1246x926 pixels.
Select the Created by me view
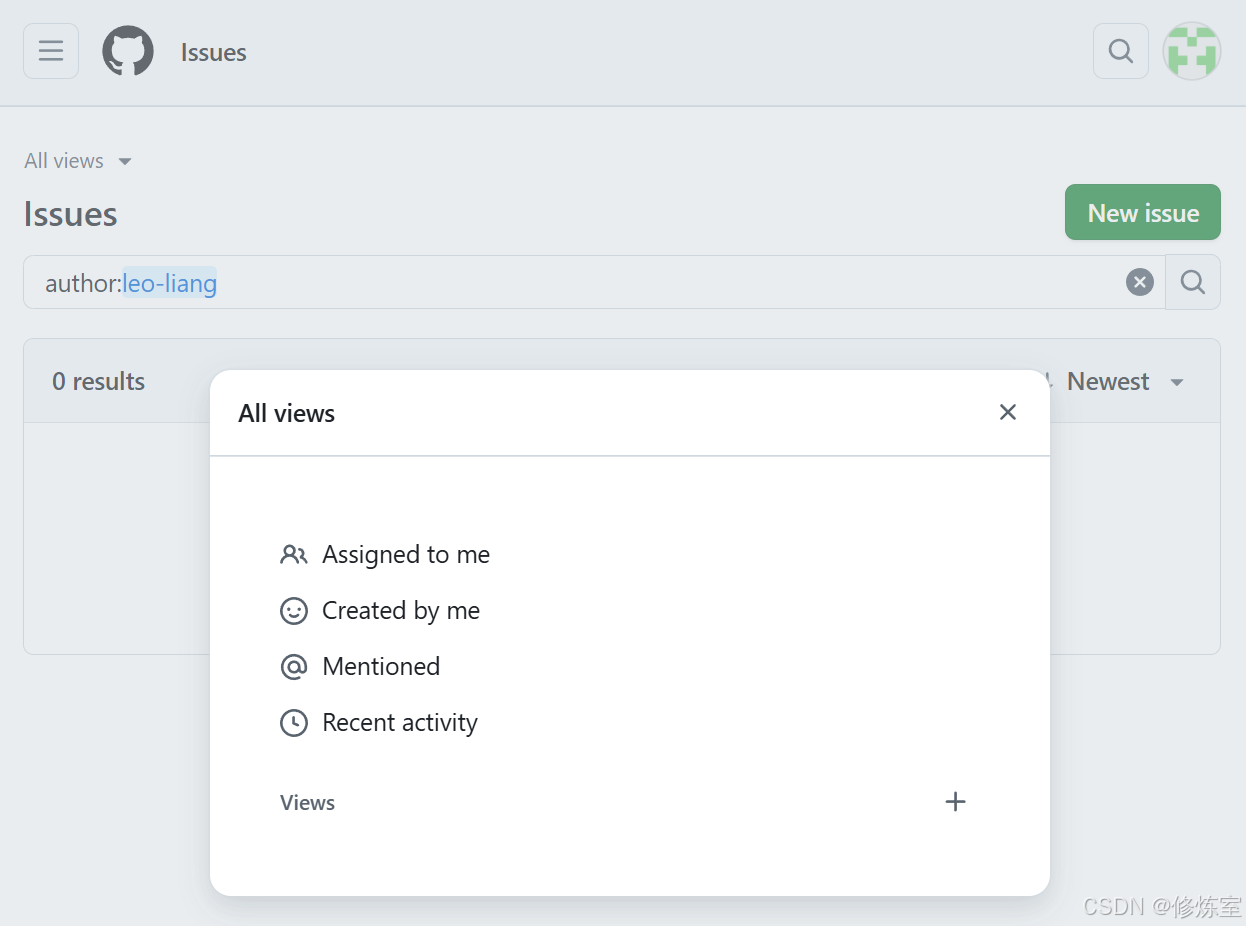[x=401, y=611]
